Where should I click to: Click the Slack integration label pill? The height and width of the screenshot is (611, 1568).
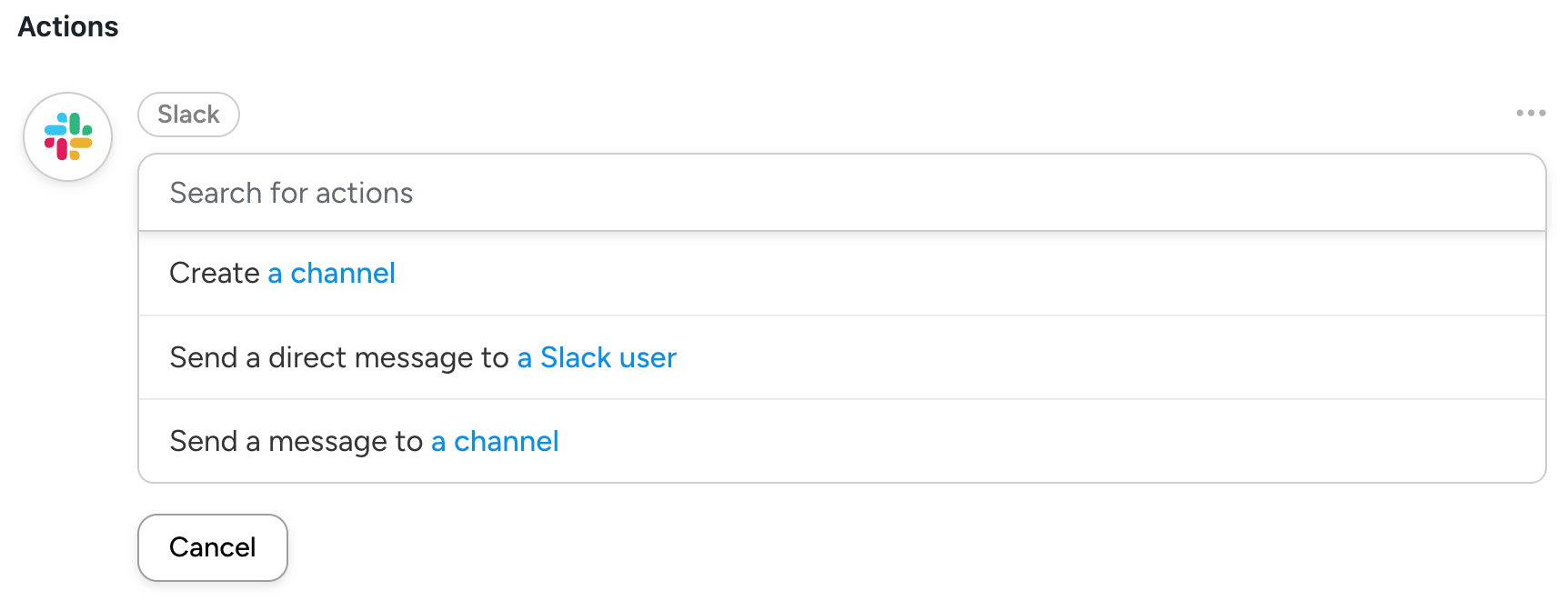click(x=188, y=115)
